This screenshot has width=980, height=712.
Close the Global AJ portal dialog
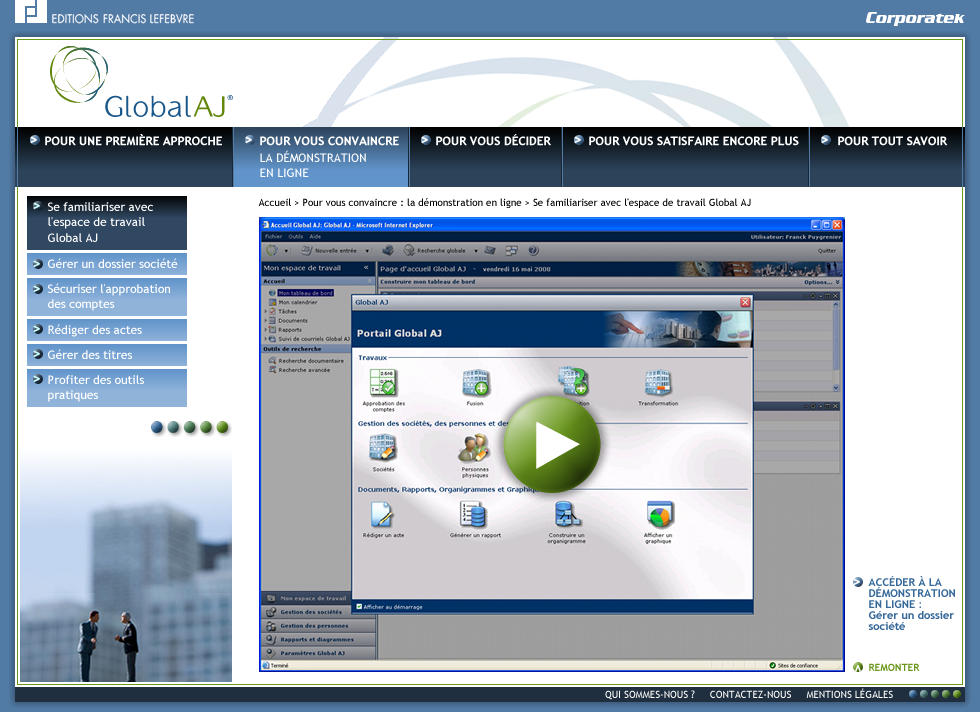pos(745,302)
